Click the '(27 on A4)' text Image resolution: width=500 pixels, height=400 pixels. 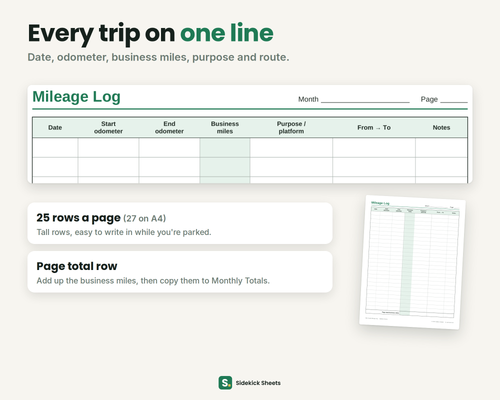click(144, 218)
